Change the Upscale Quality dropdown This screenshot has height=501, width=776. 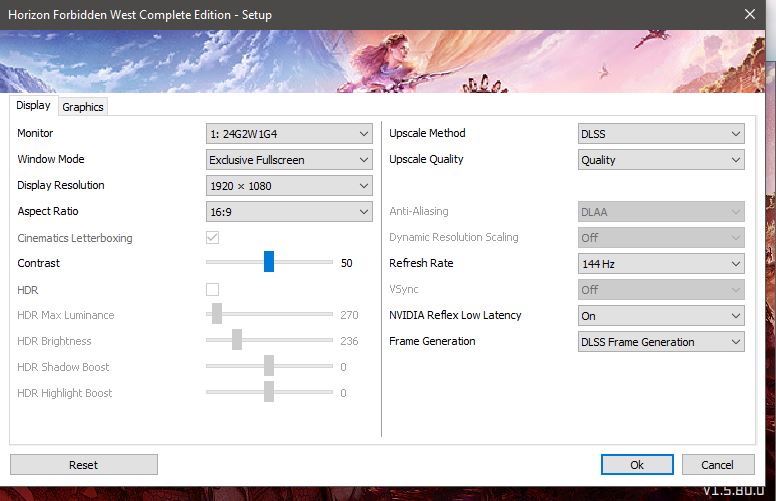[x=661, y=160]
